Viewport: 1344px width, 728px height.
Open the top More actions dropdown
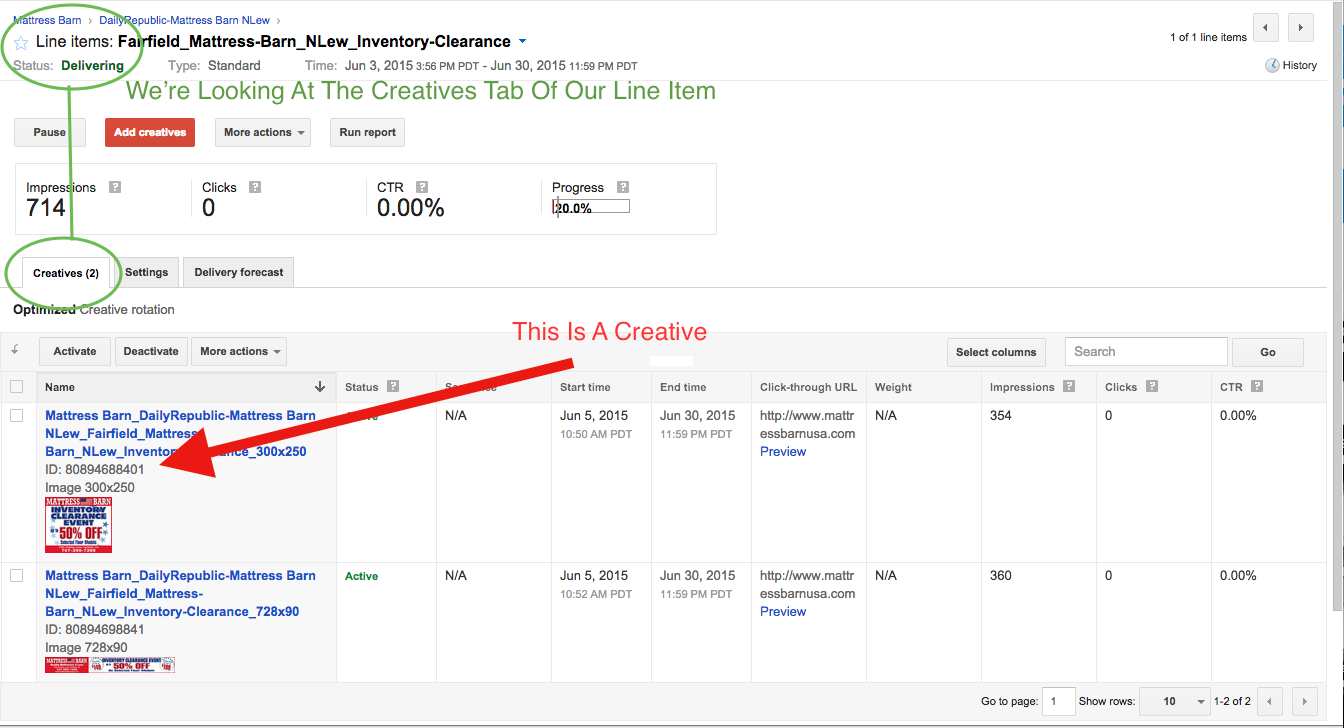point(263,132)
